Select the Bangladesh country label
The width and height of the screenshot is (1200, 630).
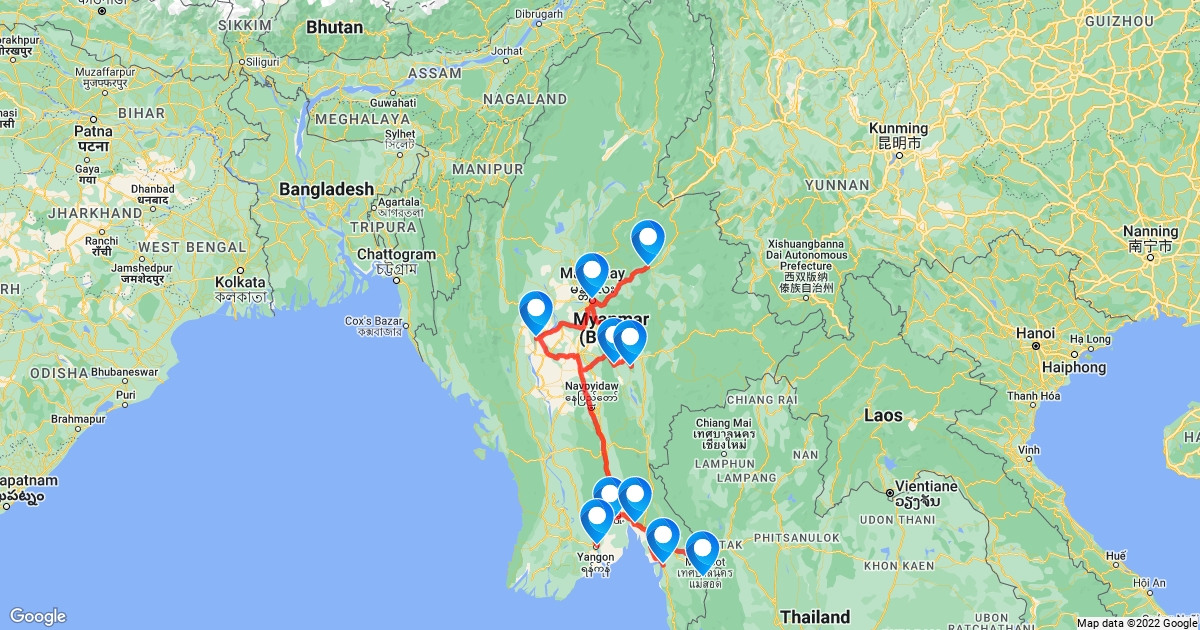click(326, 189)
